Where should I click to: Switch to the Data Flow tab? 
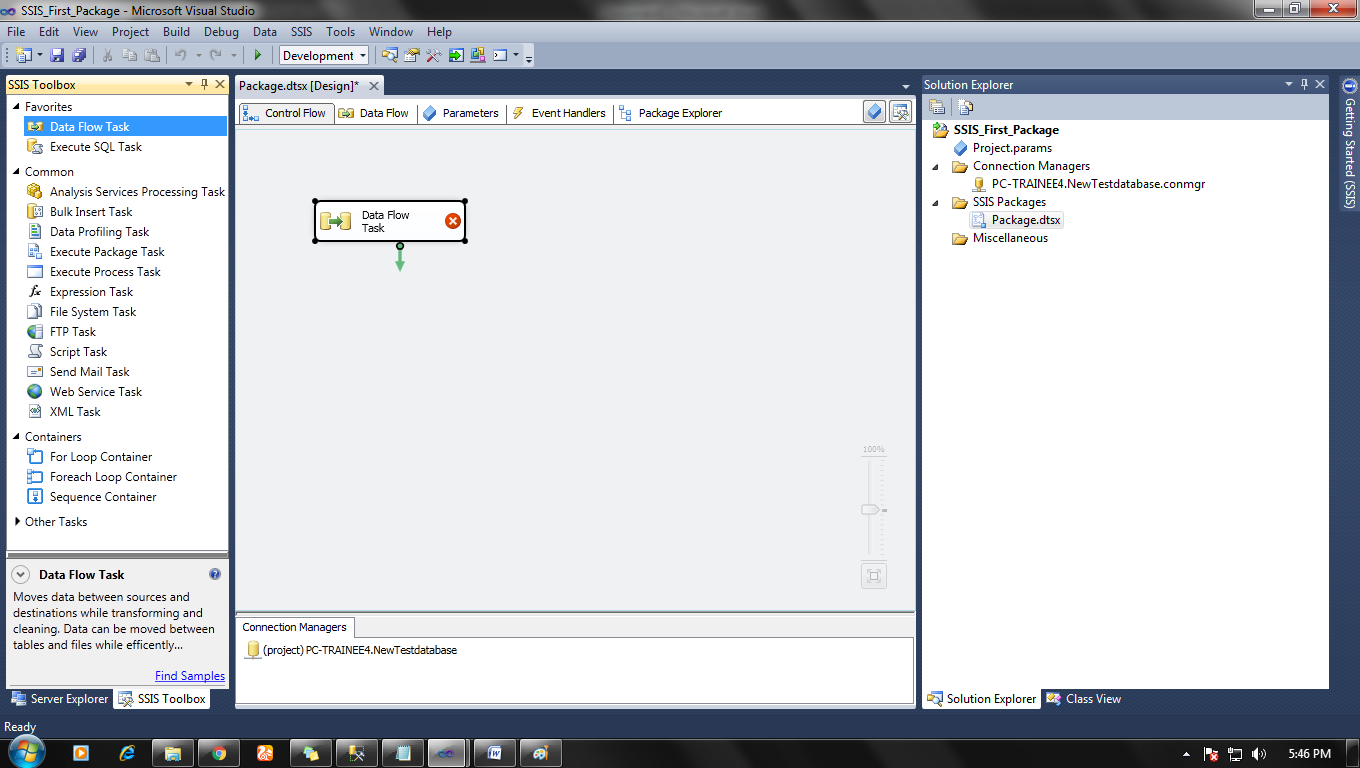(x=374, y=113)
